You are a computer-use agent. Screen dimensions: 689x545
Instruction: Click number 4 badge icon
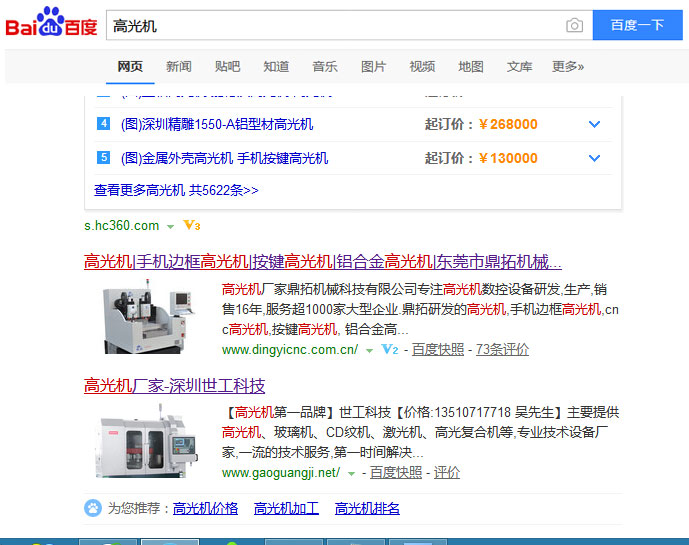coord(103,123)
